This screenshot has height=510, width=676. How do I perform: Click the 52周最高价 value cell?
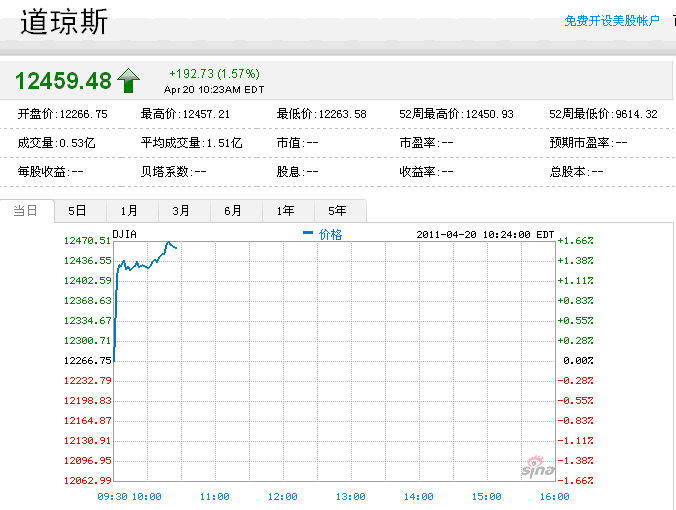(x=456, y=114)
